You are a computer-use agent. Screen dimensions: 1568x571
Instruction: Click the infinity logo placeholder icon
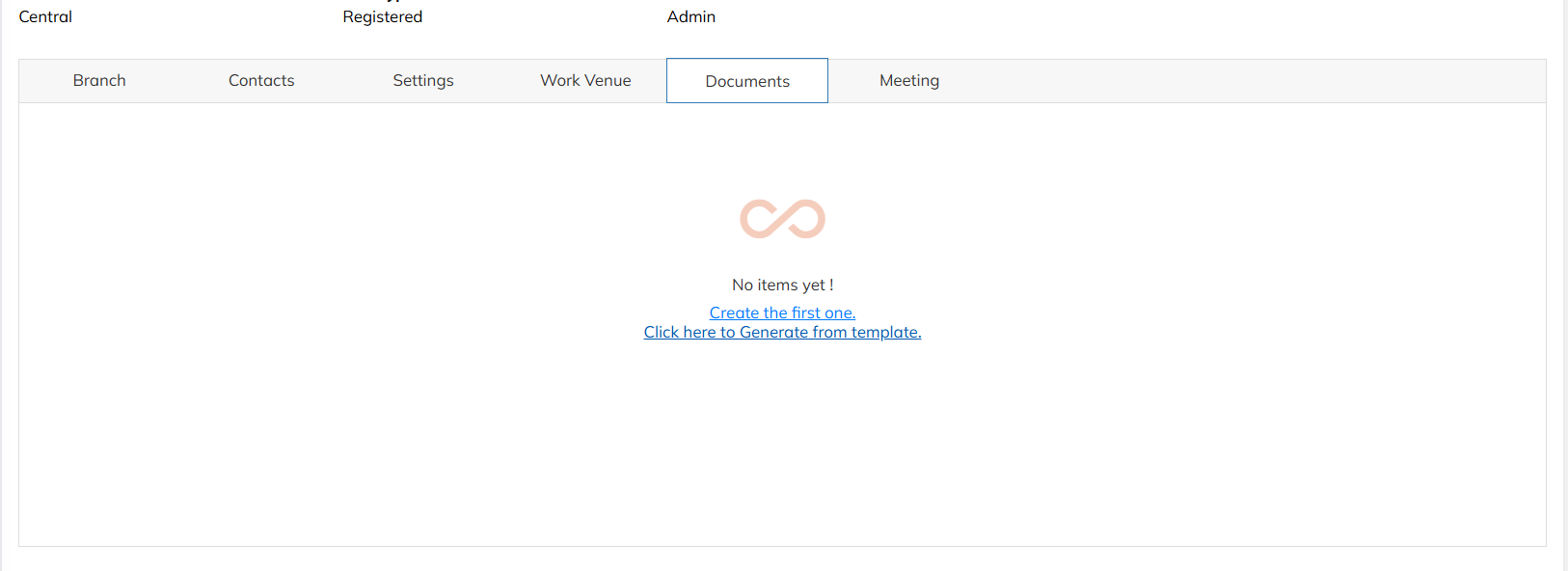pyautogui.click(x=782, y=219)
